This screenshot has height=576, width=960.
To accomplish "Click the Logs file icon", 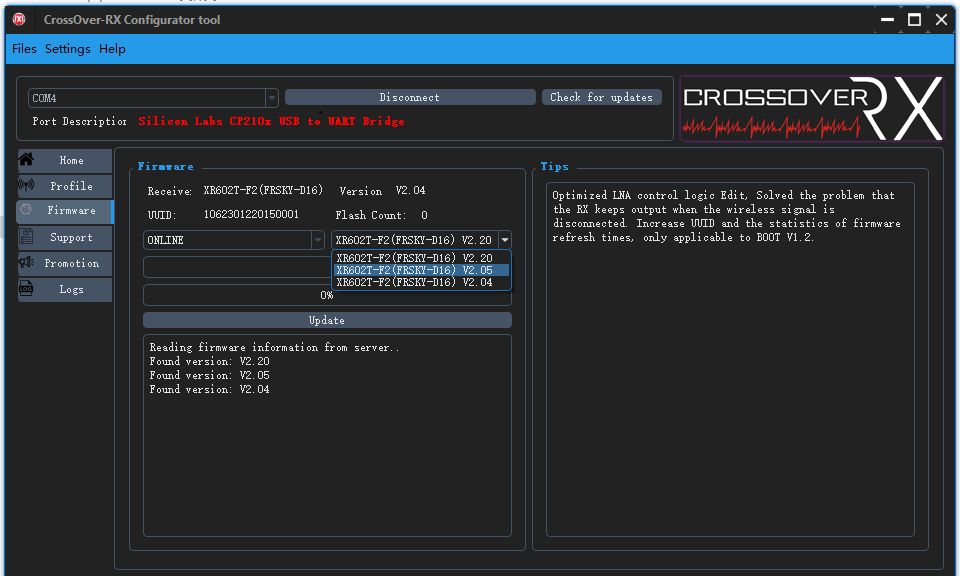I will click(x=26, y=288).
